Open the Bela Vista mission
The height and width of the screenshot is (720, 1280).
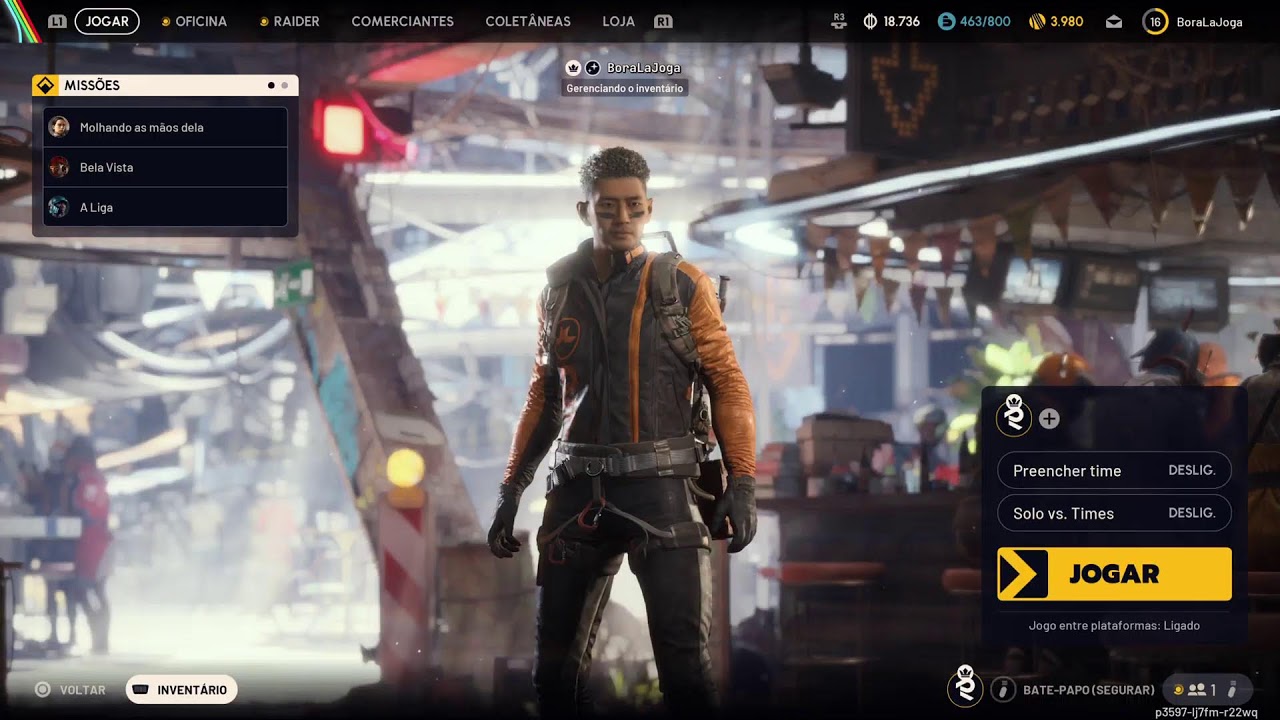pos(166,167)
